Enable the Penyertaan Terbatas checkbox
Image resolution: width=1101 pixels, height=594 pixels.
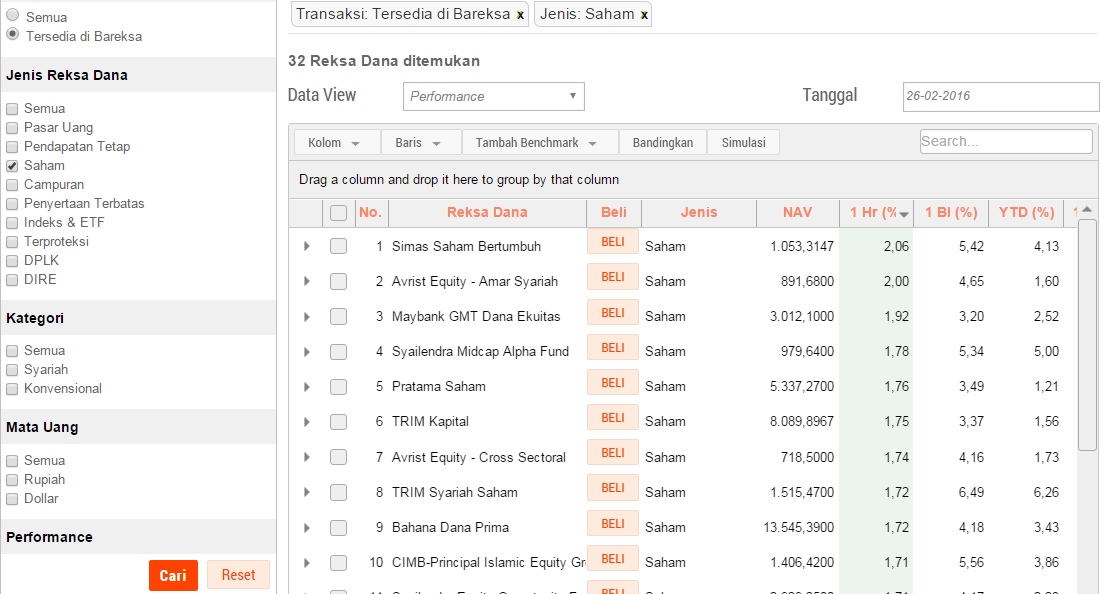[12, 204]
